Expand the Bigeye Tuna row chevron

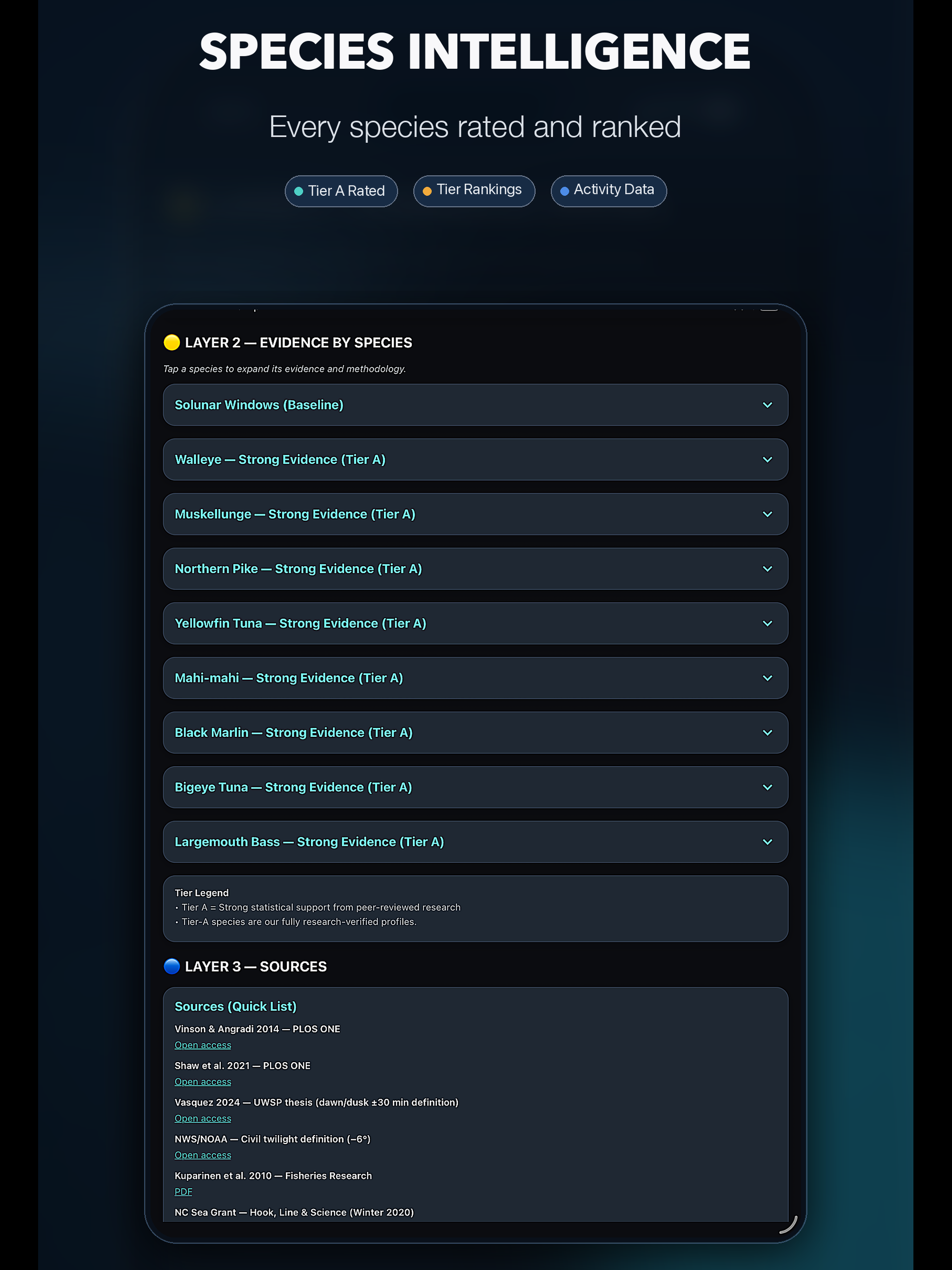pyautogui.click(x=767, y=787)
